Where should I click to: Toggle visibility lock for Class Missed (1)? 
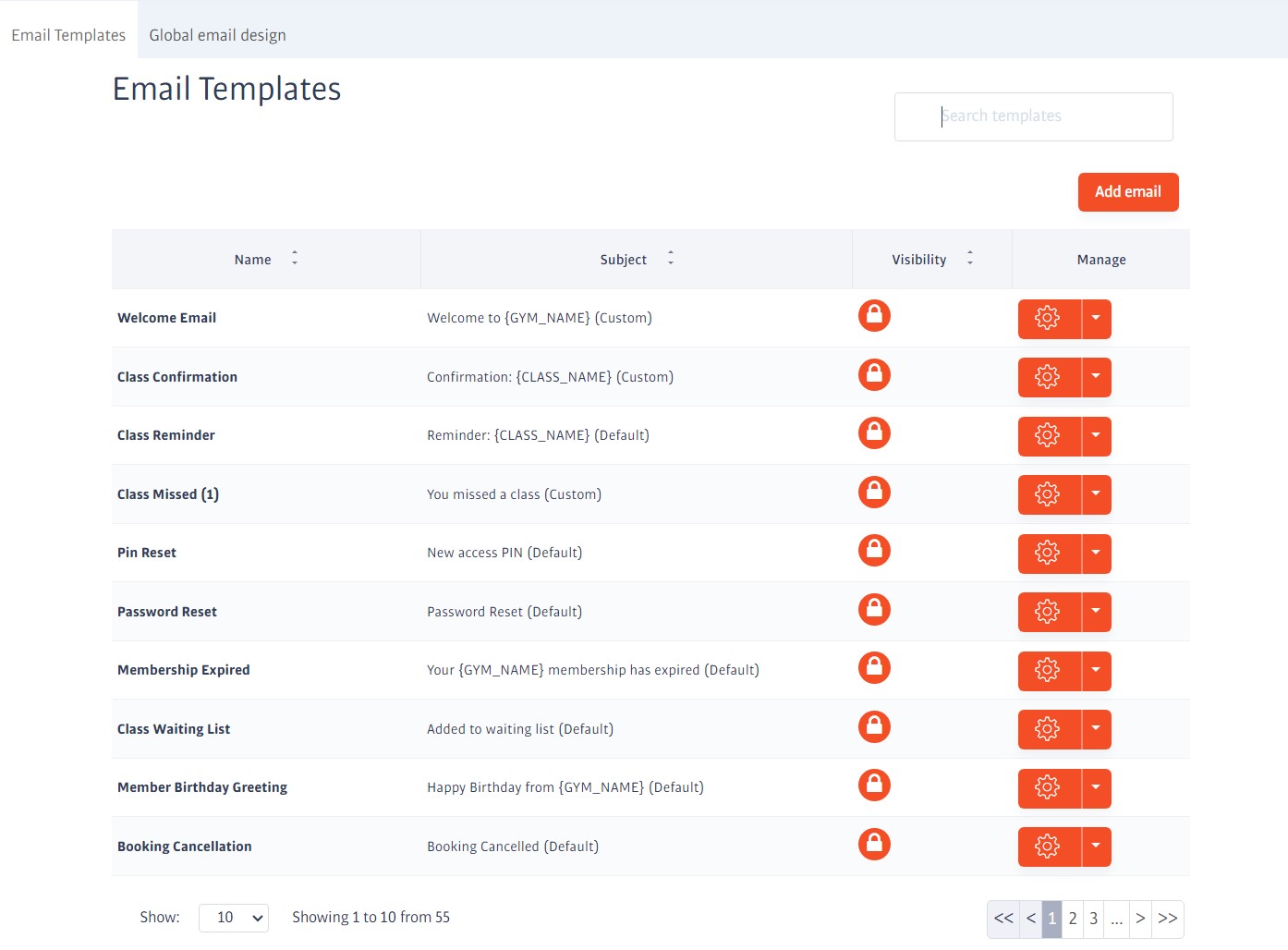[x=874, y=492]
